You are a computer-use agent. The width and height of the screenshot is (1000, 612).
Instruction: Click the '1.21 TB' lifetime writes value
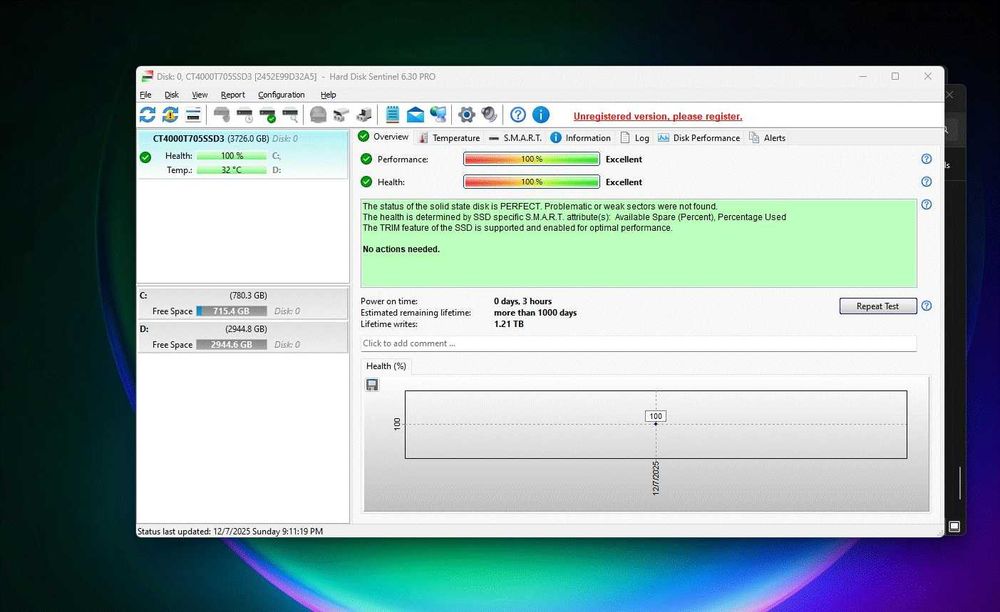(509, 324)
